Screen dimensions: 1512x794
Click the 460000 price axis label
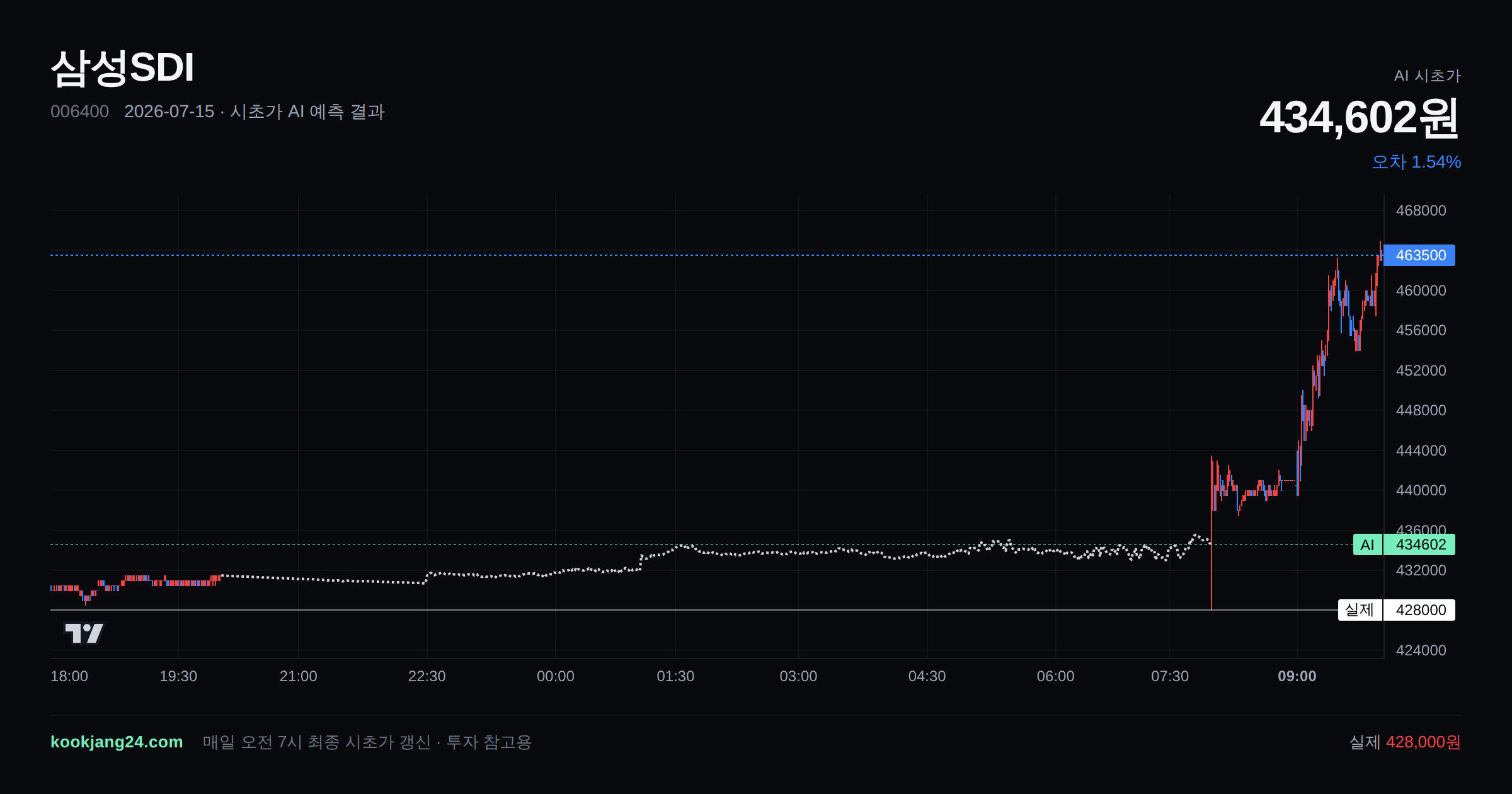pyautogui.click(x=1421, y=291)
